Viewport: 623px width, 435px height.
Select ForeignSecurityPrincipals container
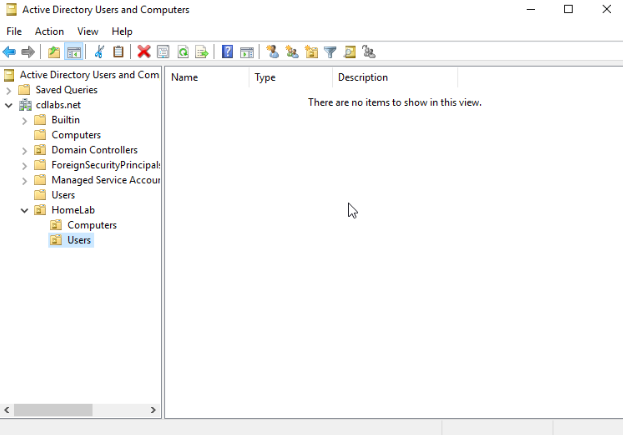click(x=106, y=165)
